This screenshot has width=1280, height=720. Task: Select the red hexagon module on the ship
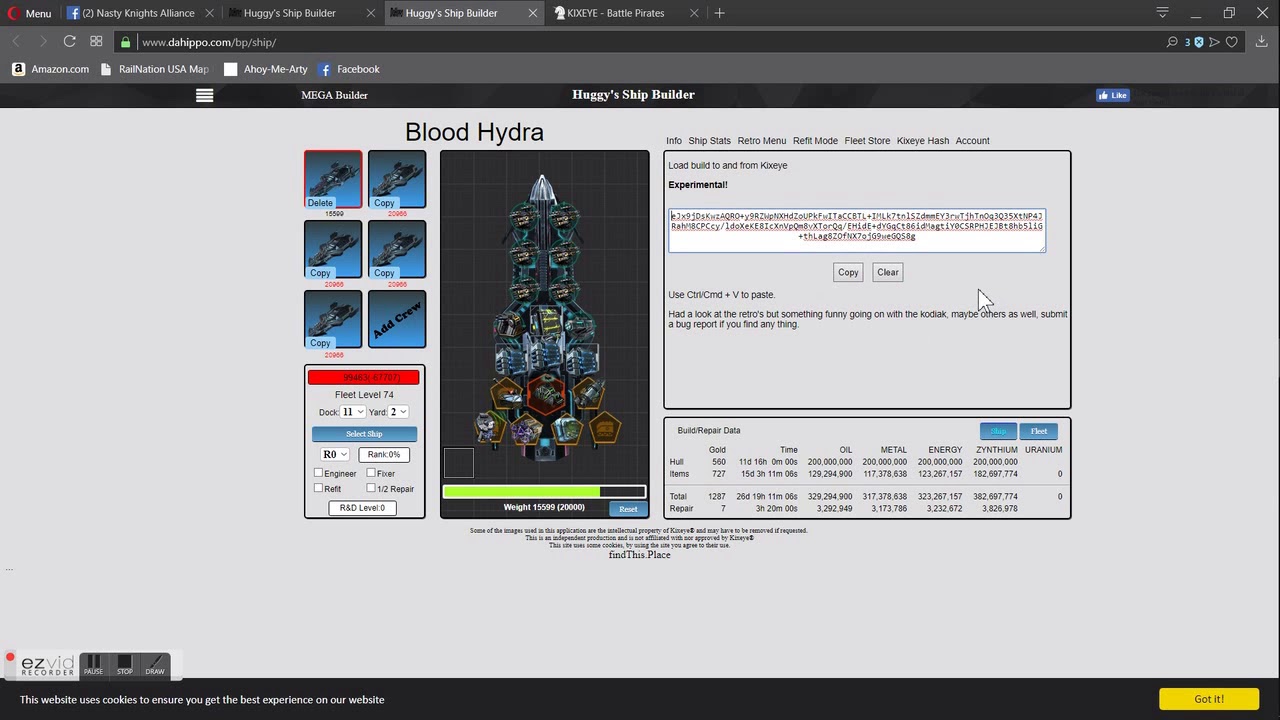coord(545,394)
